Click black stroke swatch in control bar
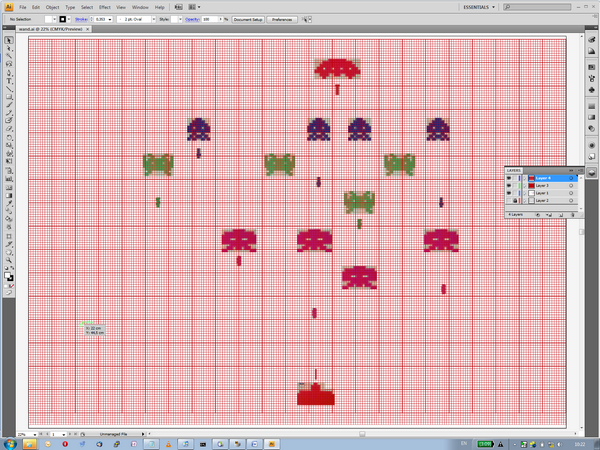 click(x=63, y=19)
